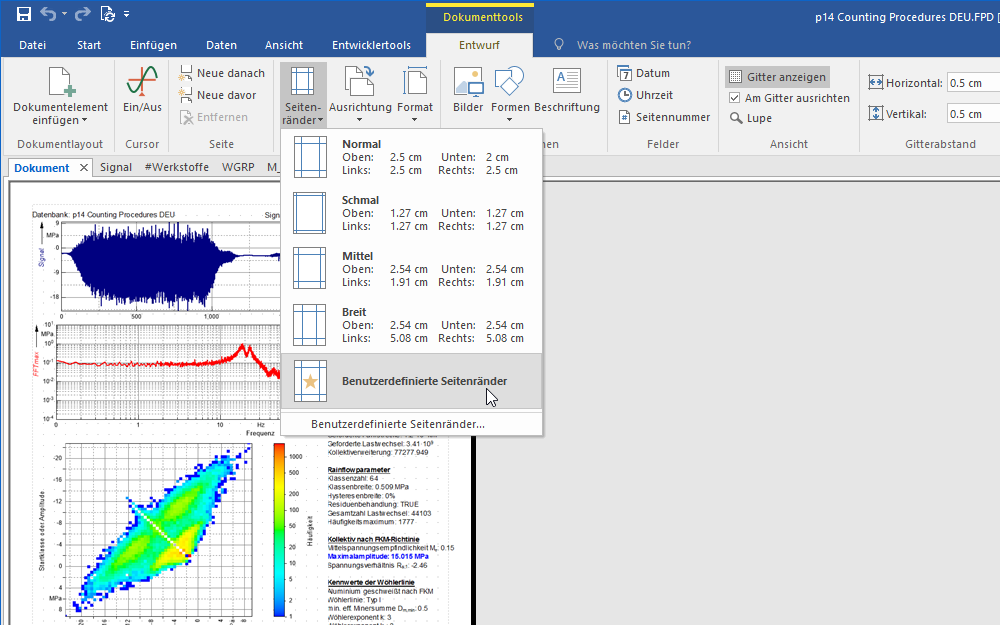The width and height of the screenshot is (1000, 625).
Task: Click the red FFT frequency chart
Action: (x=168, y=372)
